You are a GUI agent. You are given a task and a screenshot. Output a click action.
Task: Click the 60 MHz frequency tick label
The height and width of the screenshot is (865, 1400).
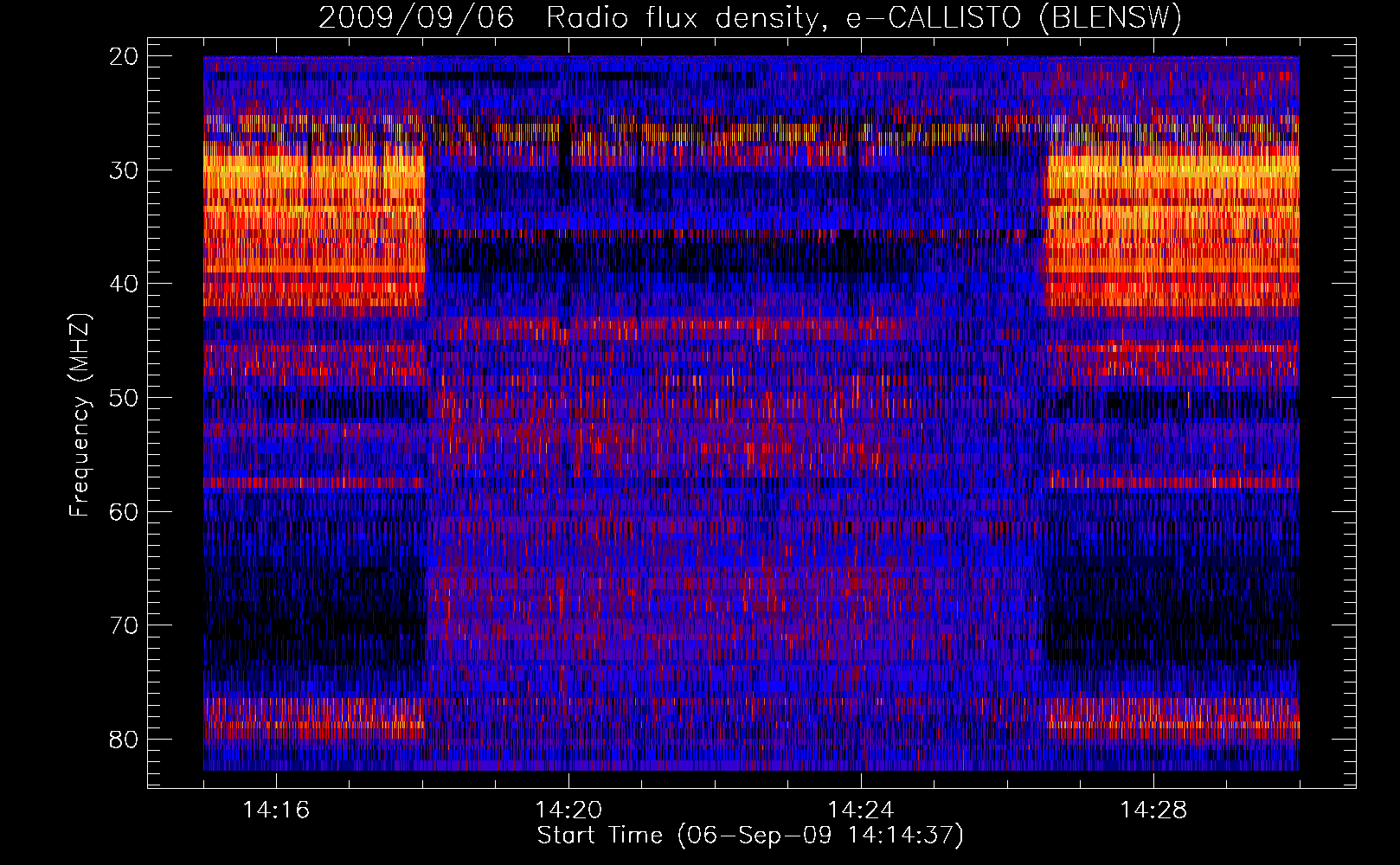(x=125, y=511)
